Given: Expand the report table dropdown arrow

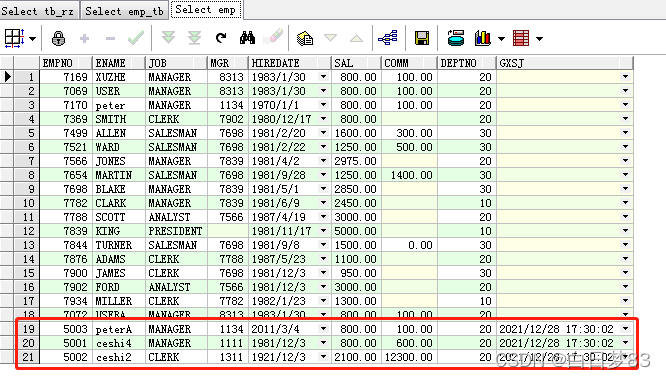Looking at the screenshot, I should click(x=539, y=39).
